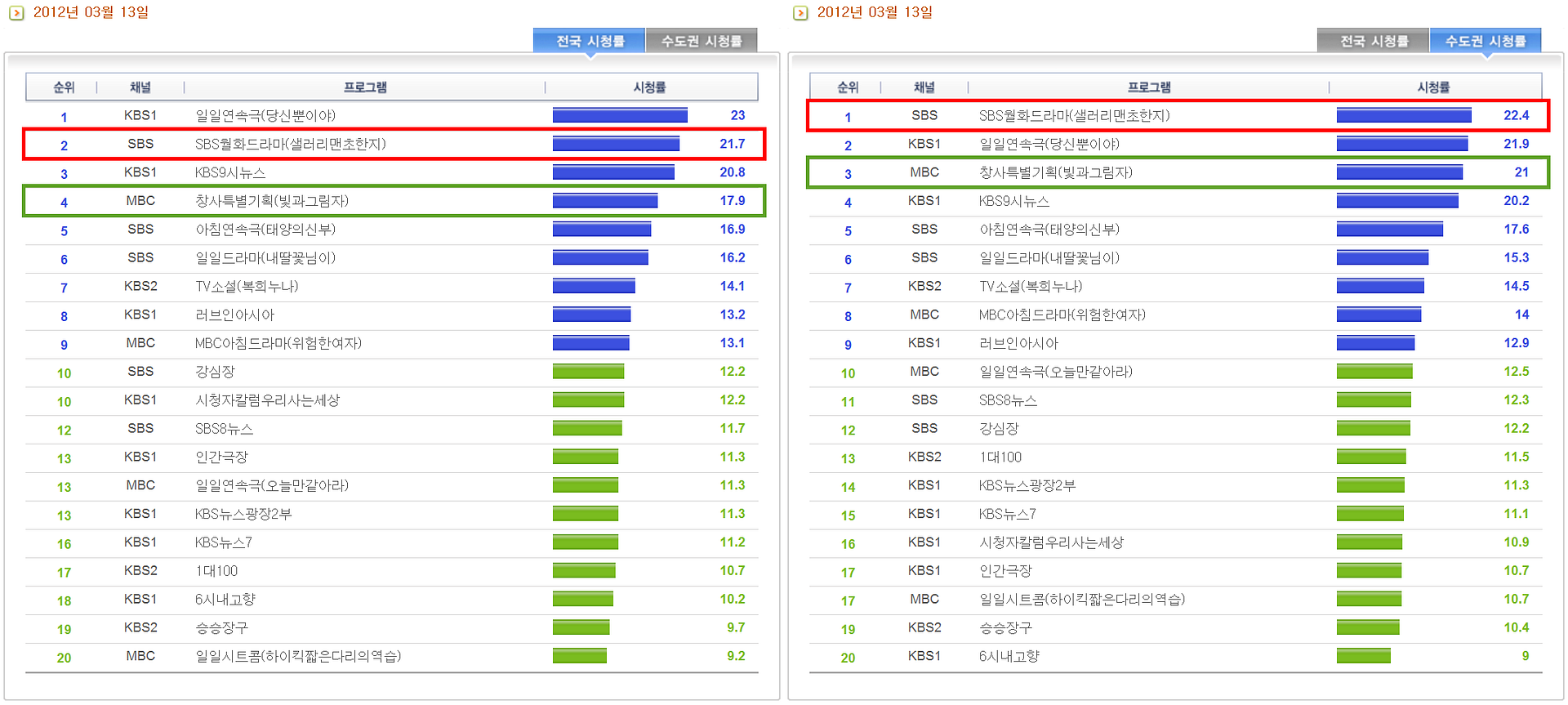This screenshot has height=705, width=1568.
Task: Click 아침연속극(태양의신부) with rating 16.9
Action: click(265, 230)
